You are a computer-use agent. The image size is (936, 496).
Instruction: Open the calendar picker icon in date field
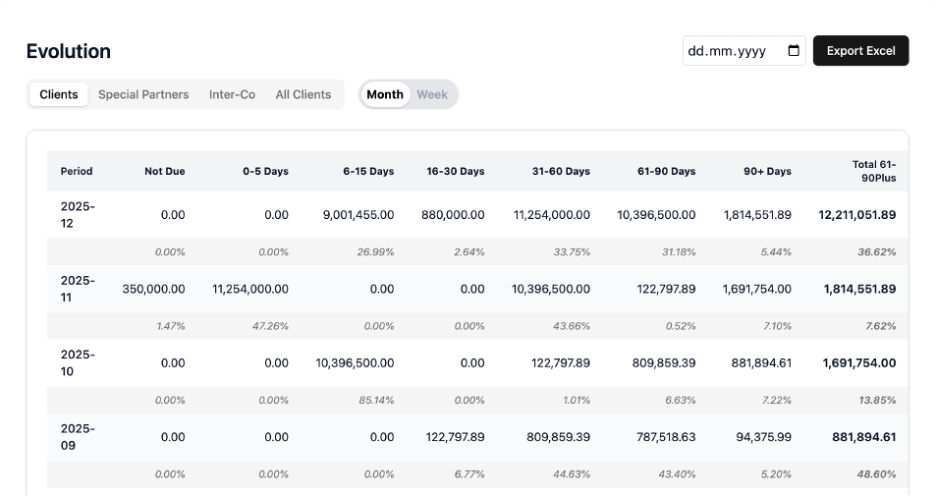pyautogui.click(x=794, y=51)
